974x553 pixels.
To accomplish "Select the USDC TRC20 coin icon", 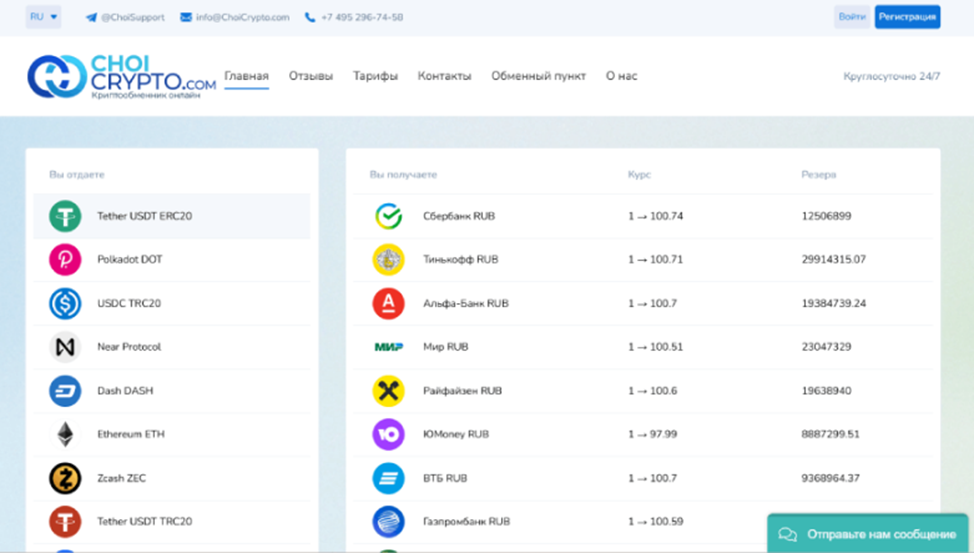I will [x=65, y=303].
